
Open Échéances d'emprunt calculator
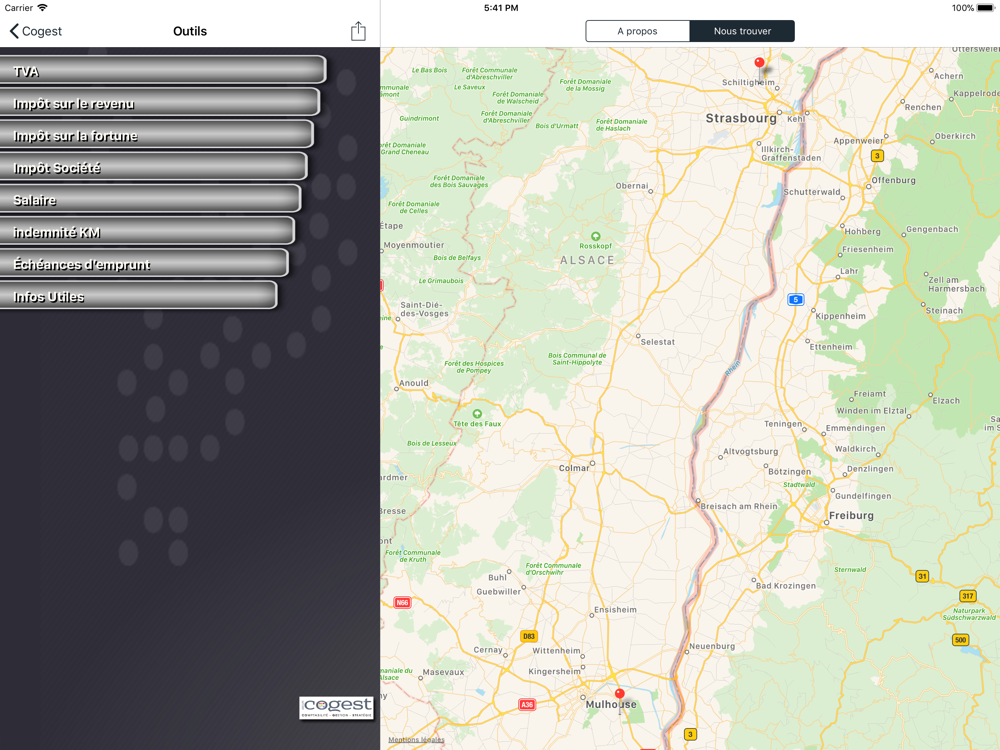coord(143,263)
